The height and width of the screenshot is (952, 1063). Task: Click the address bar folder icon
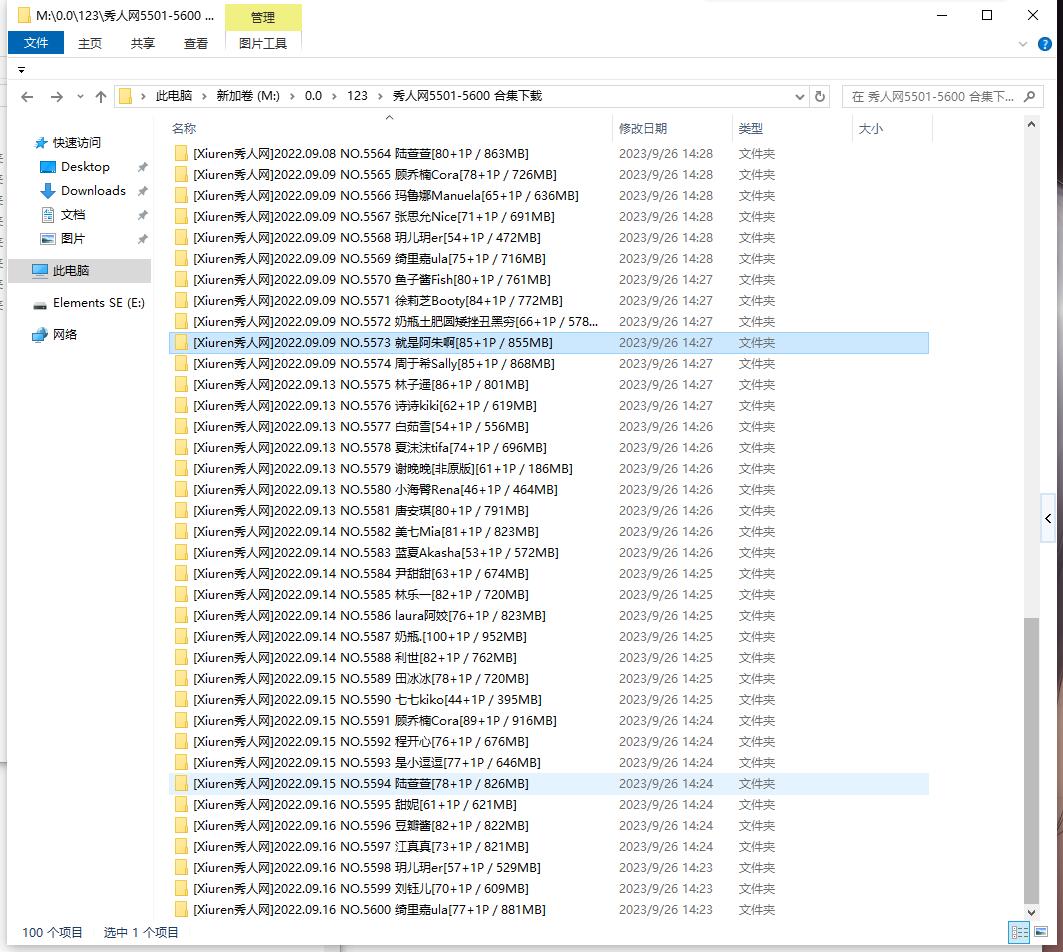pyautogui.click(x=125, y=96)
